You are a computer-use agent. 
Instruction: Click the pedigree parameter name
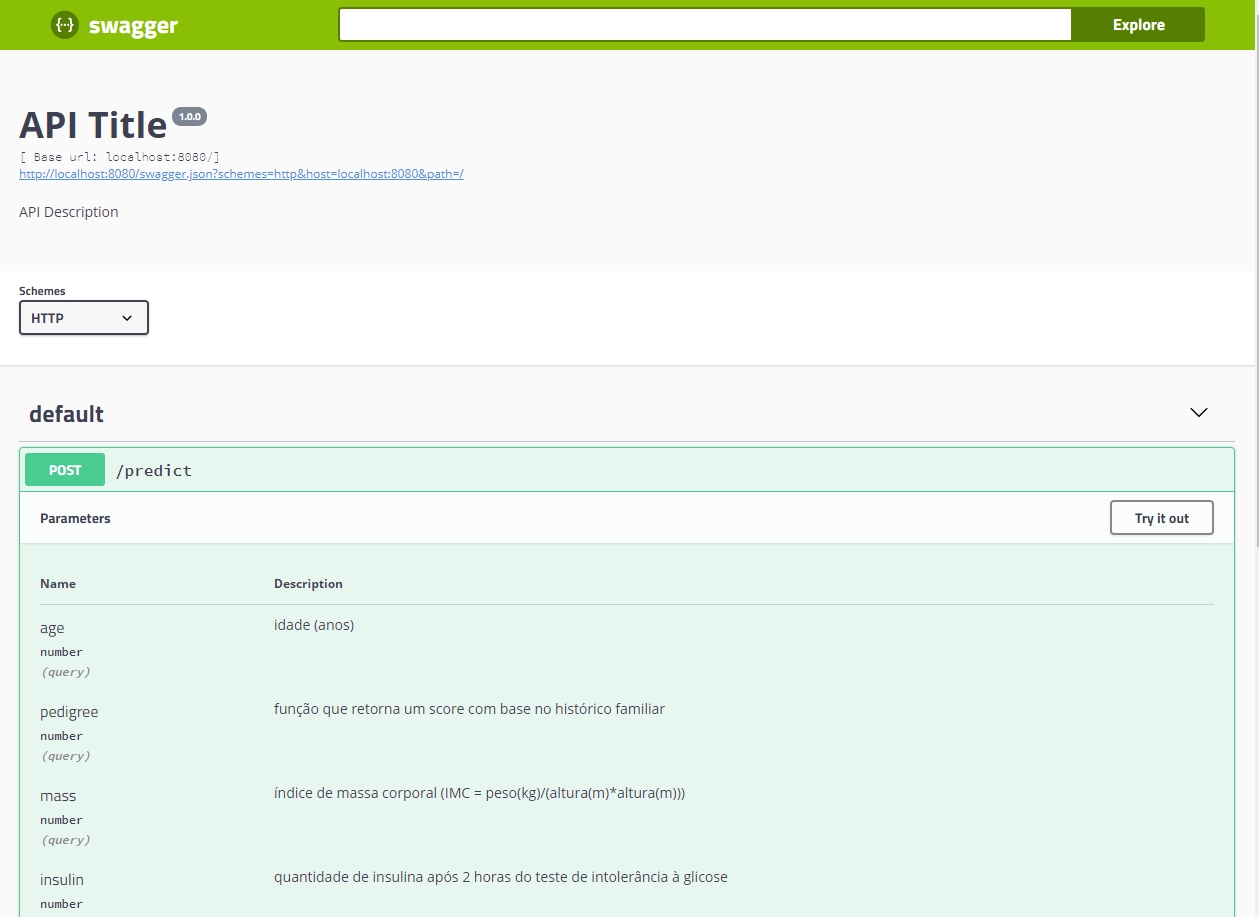click(69, 712)
